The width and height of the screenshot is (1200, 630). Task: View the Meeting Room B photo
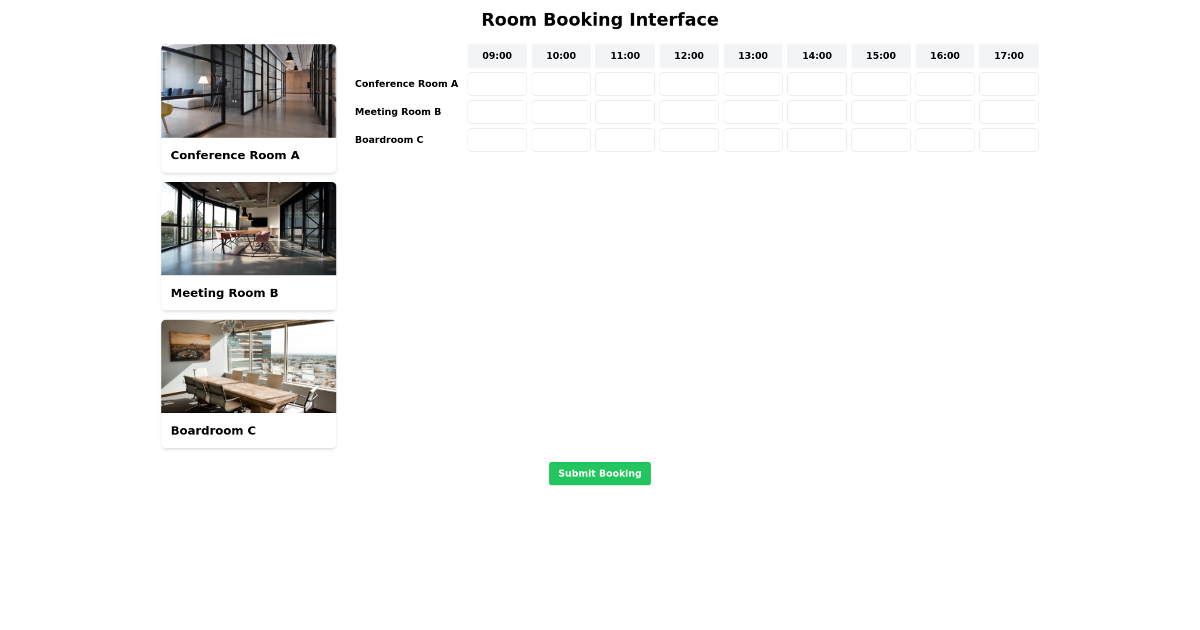point(248,228)
